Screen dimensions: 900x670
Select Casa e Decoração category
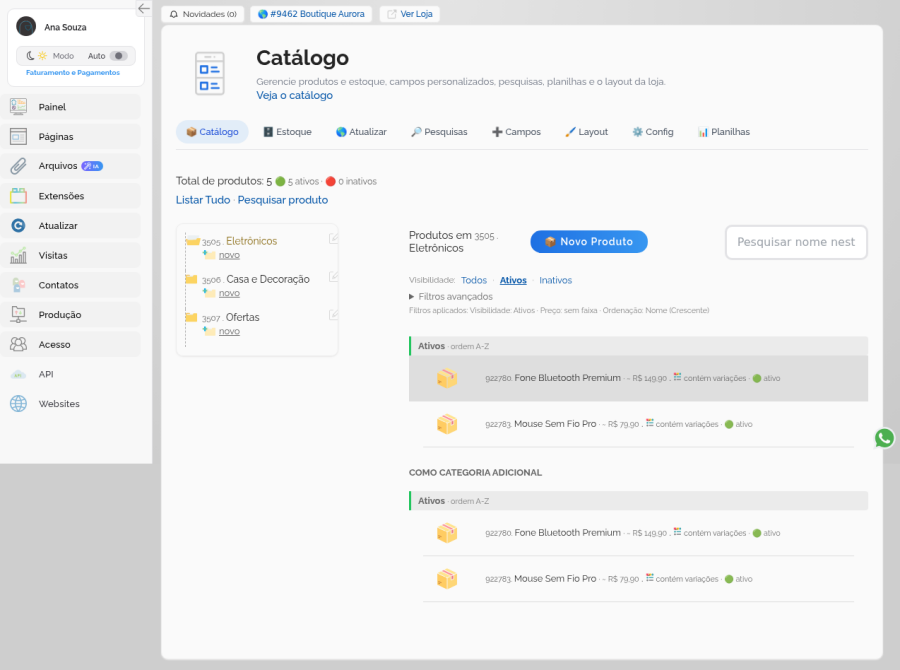[x=268, y=279]
